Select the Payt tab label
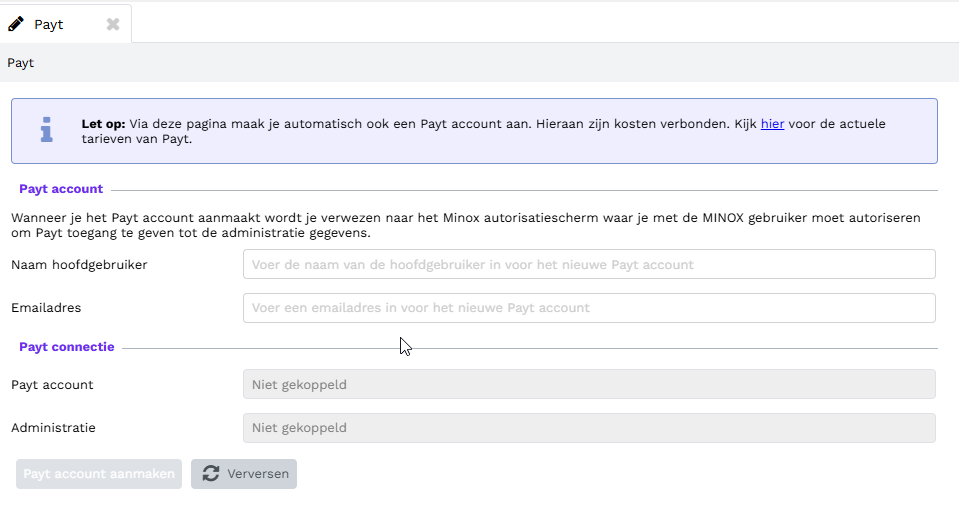This screenshot has height=506, width=959. pyautogui.click(x=49, y=24)
